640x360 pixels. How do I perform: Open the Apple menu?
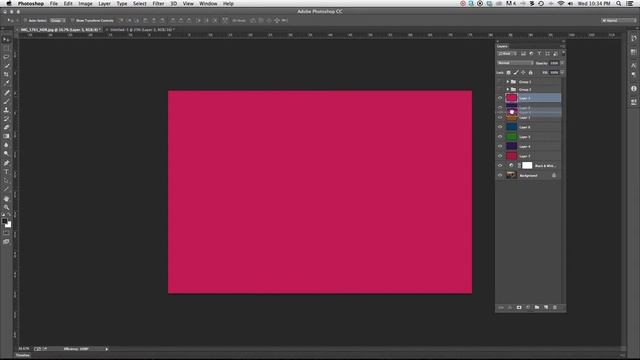pyautogui.click(x=9, y=4)
